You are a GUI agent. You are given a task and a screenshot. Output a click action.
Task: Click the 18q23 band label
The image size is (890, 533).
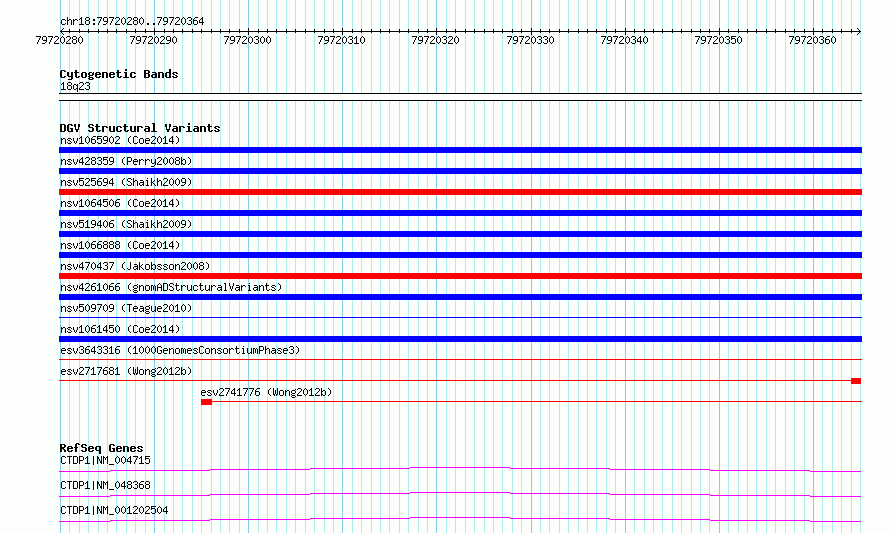(75, 86)
